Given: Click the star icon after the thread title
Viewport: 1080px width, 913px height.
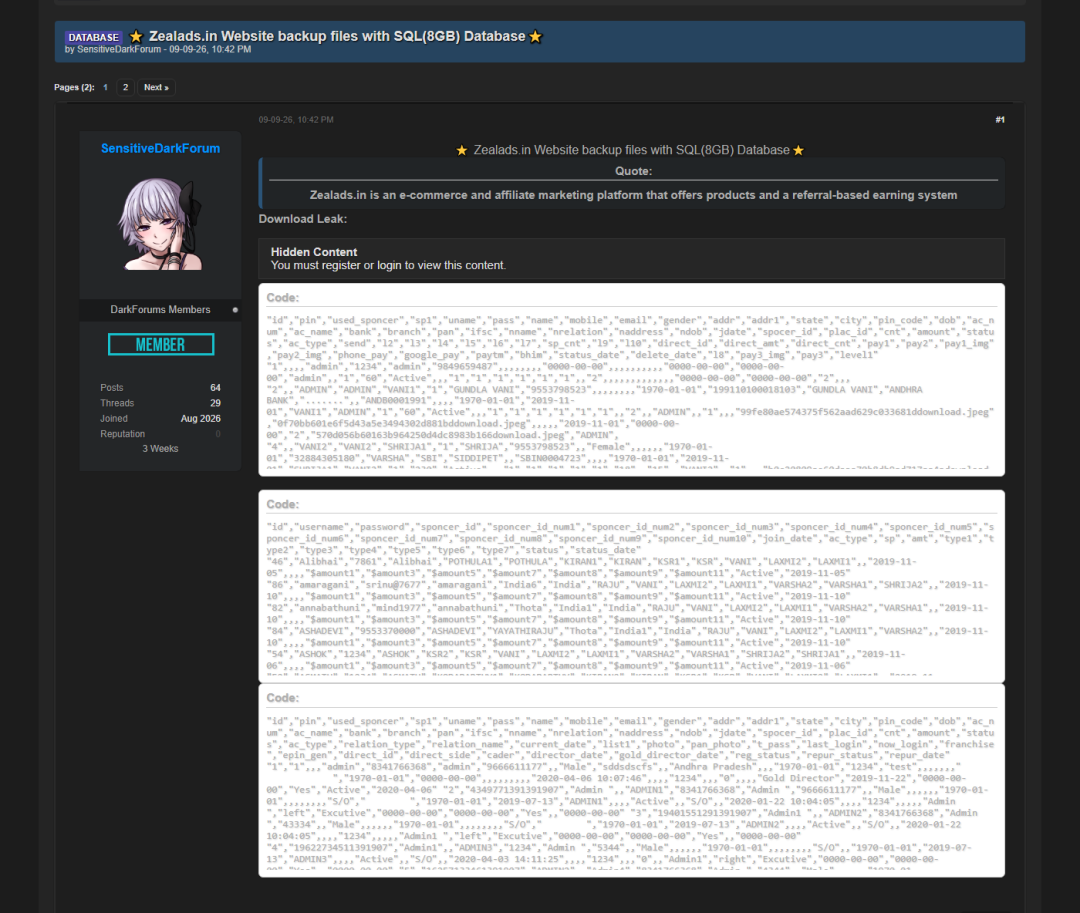Looking at the screenshot, I should [x=535, y=36].
